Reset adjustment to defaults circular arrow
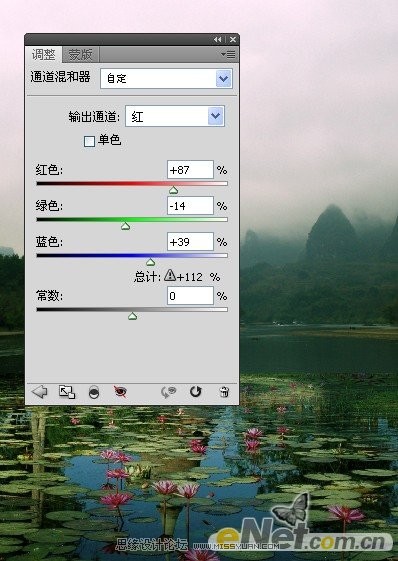Image resolution: width=398 pixels, height=561 pixels. pyautogui.click(x=195, y=392)
